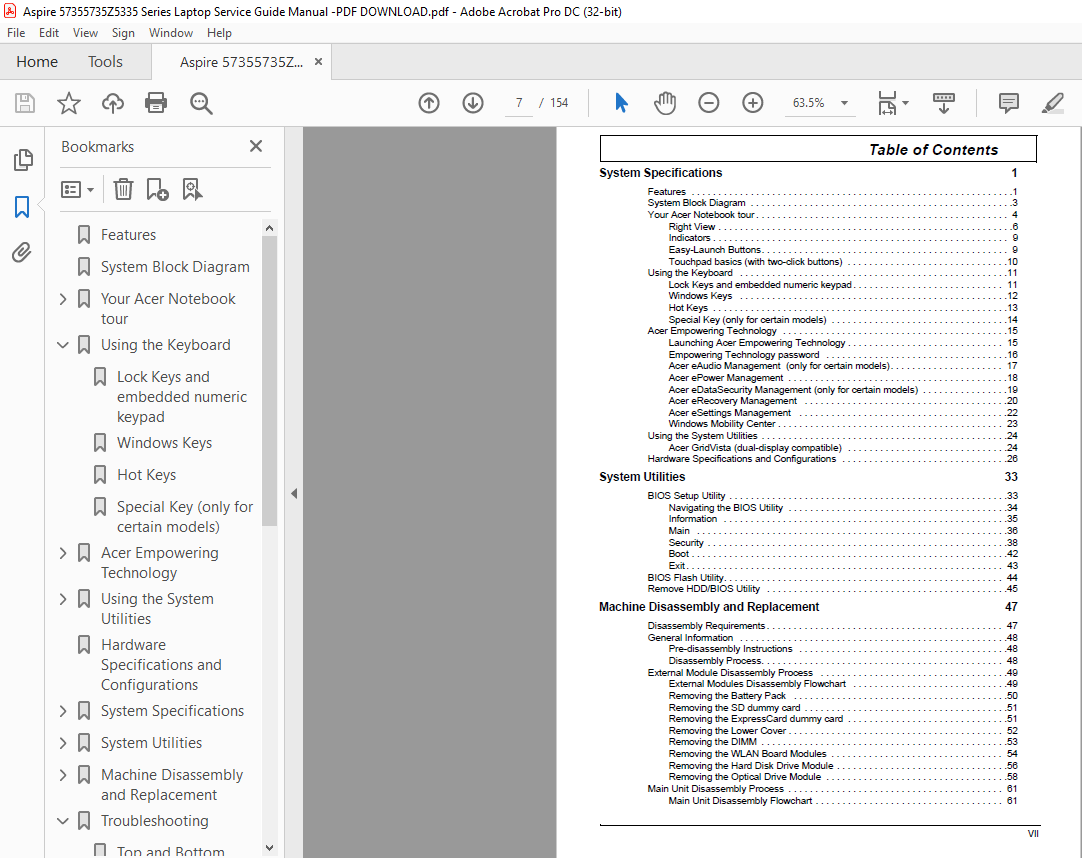Go to previous page arrow

[429, 103]
